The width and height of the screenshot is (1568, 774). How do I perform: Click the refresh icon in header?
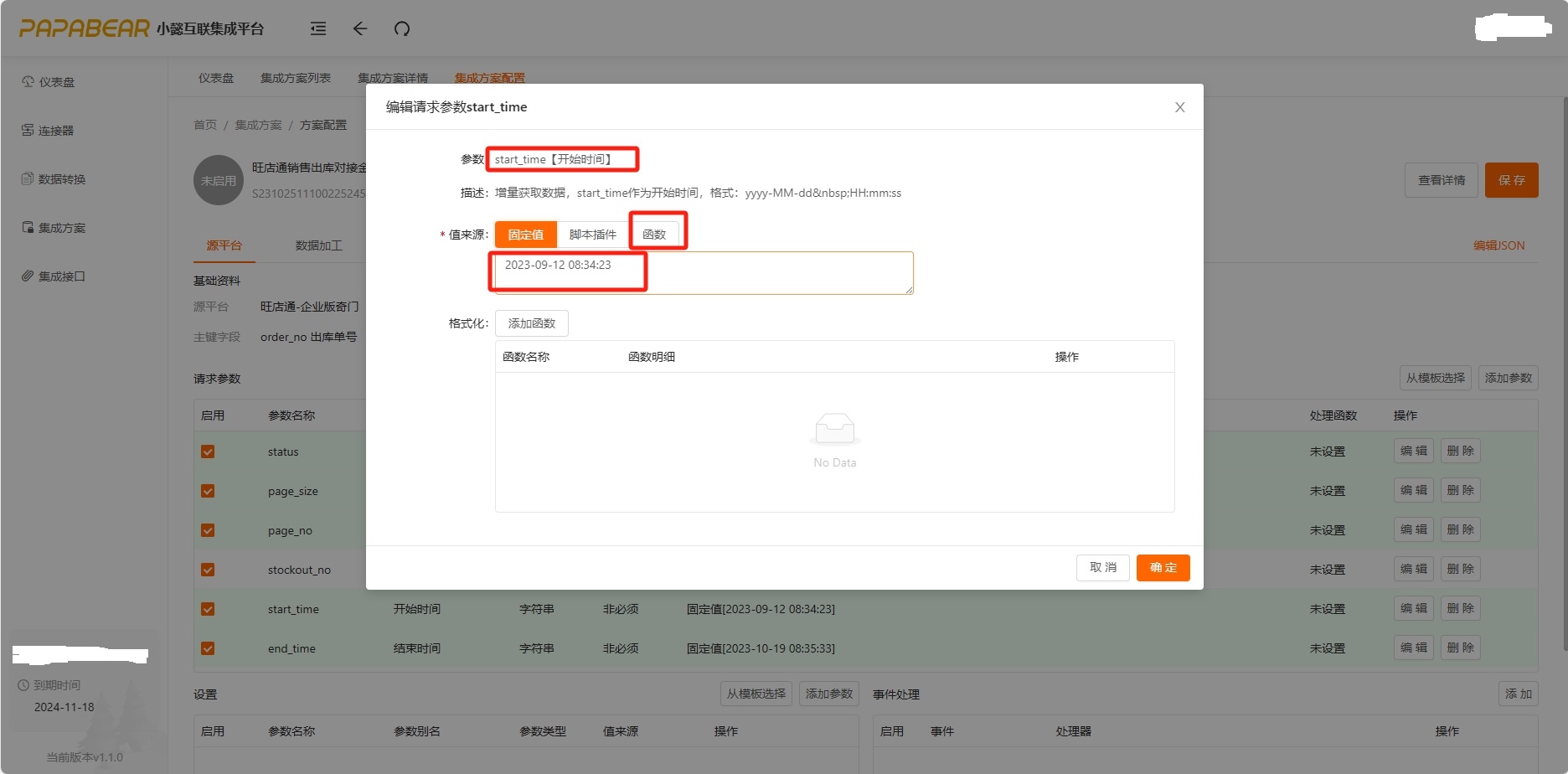tap(402, 29)
